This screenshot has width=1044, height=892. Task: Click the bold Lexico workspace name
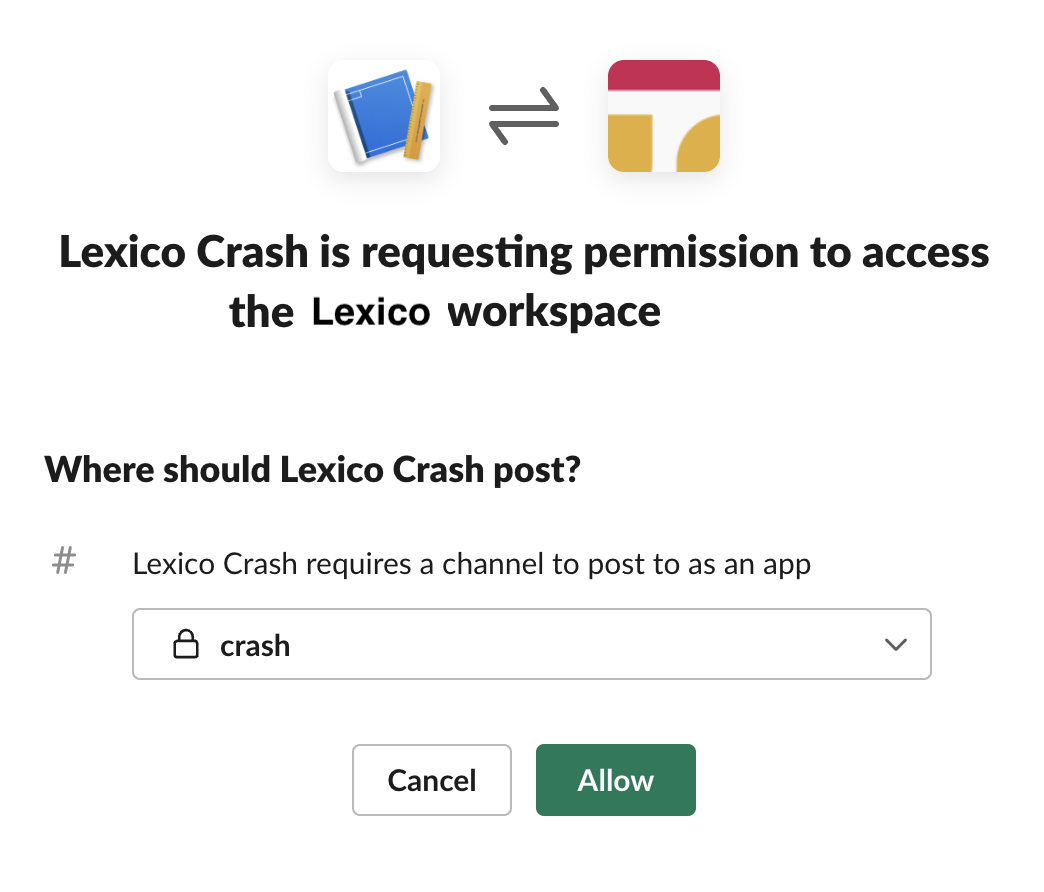click(371, 312)
